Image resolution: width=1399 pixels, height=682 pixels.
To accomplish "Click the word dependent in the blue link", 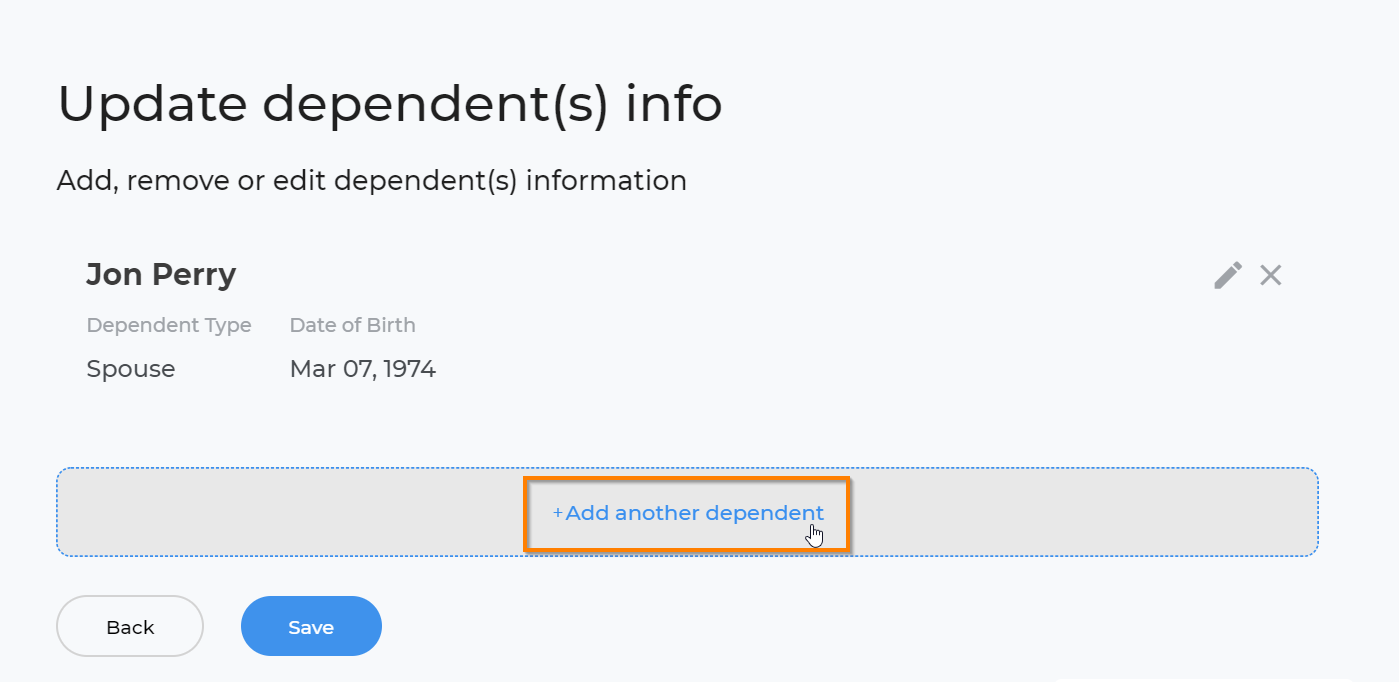I will click(765, 513).
